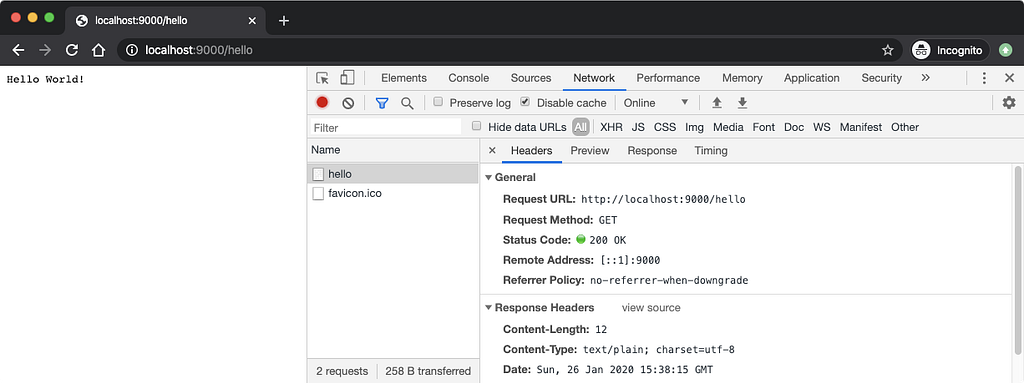Open the Online throttling dropdown
Image resolution: width=1024 pixels, height=383 pixels.
pos(656,103)
